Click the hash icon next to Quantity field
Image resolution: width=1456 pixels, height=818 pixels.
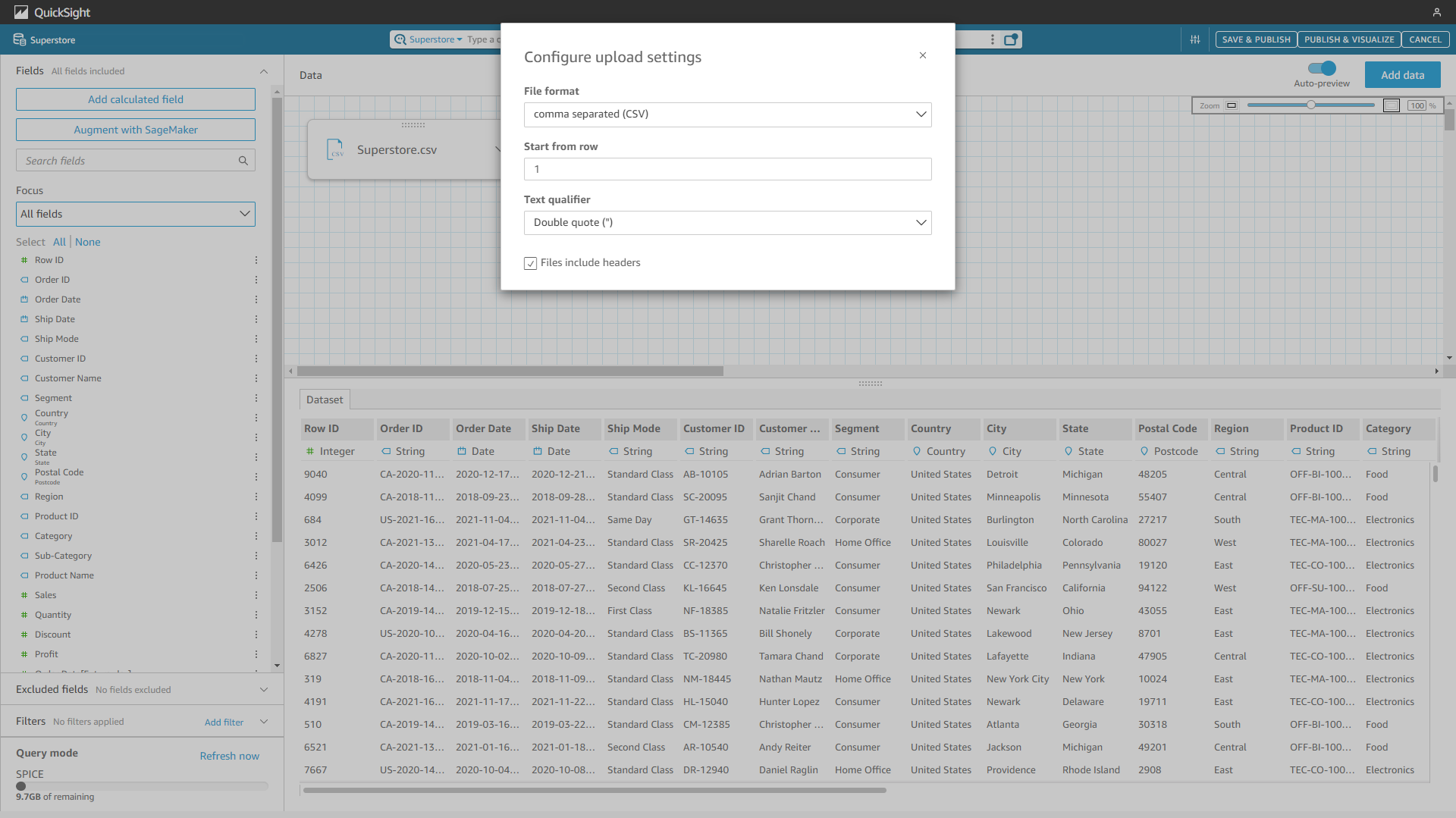(x=24, y=615)
